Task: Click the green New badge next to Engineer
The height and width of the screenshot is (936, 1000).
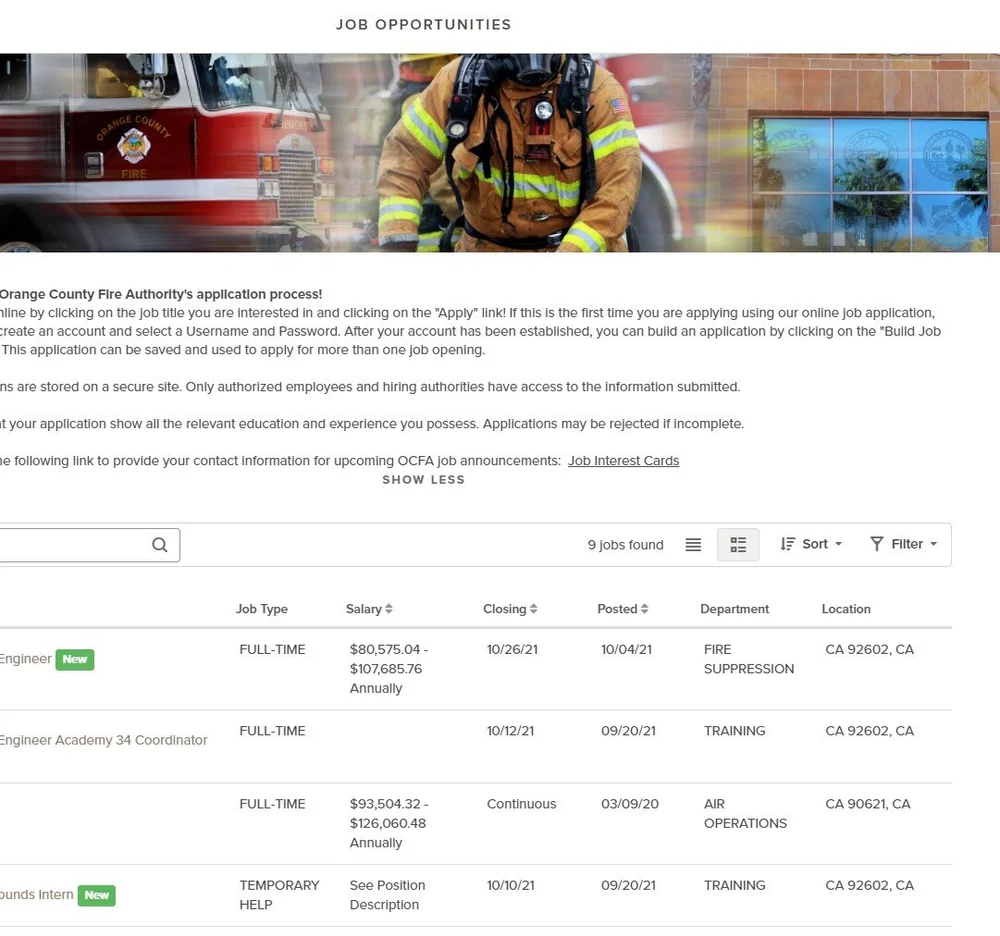Action: 74,659
